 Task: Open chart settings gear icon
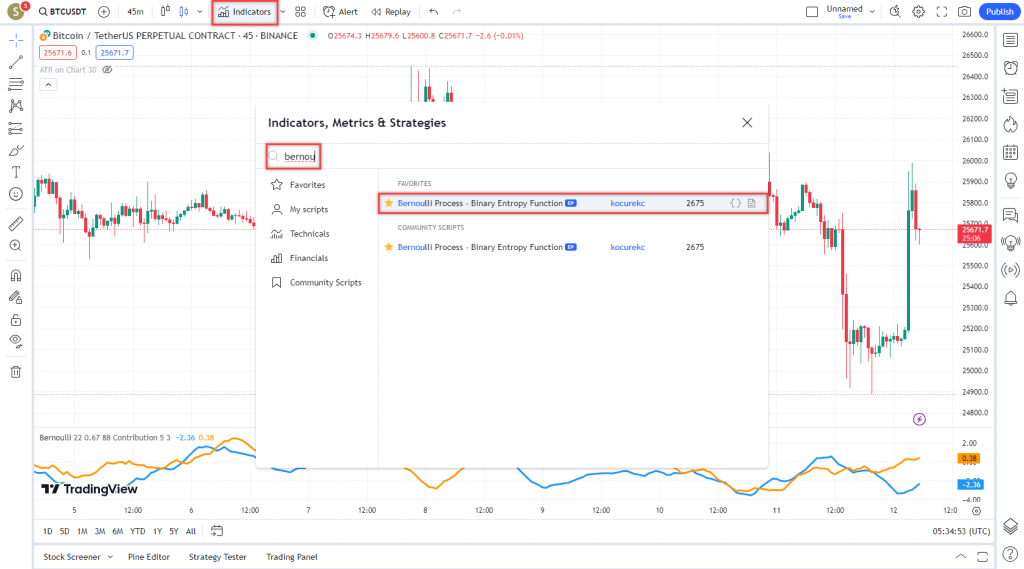coord(918,12)
